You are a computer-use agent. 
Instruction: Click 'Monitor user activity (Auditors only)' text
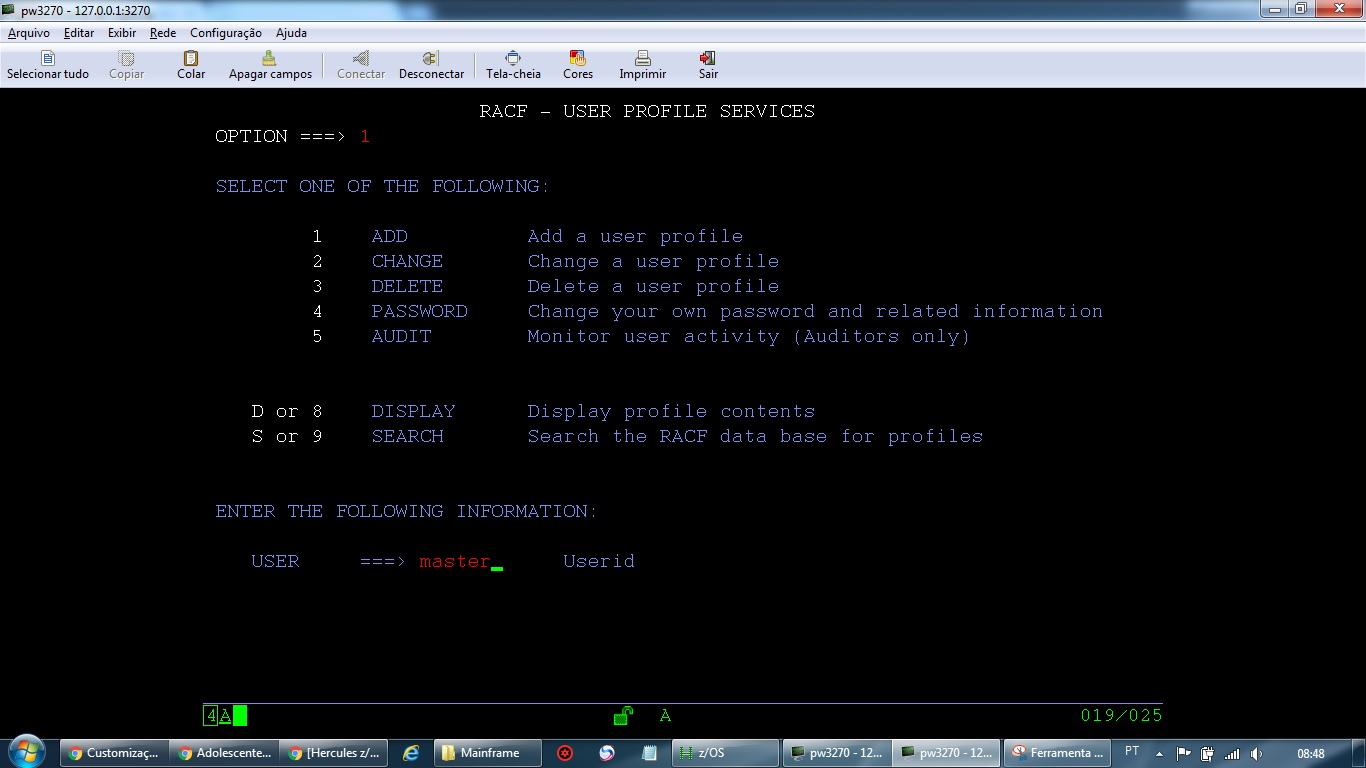[x=749, y=336]
